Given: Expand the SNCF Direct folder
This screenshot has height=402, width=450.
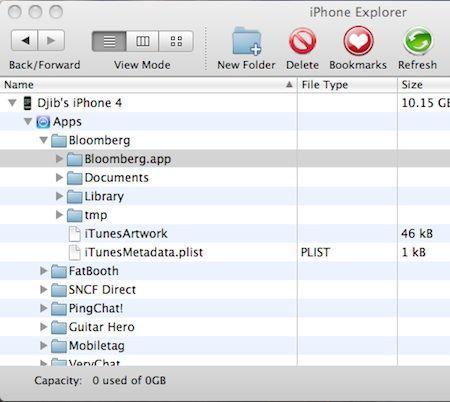Looking at the screenshot, I should pos(43,290).
